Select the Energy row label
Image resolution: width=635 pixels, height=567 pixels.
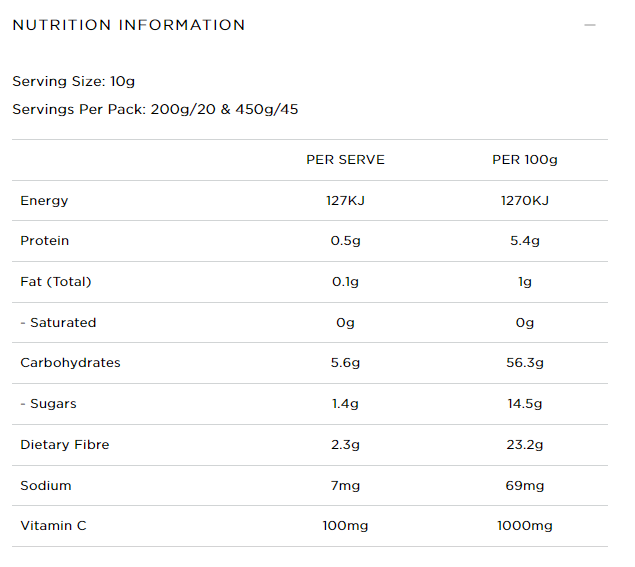pos(44,201)
